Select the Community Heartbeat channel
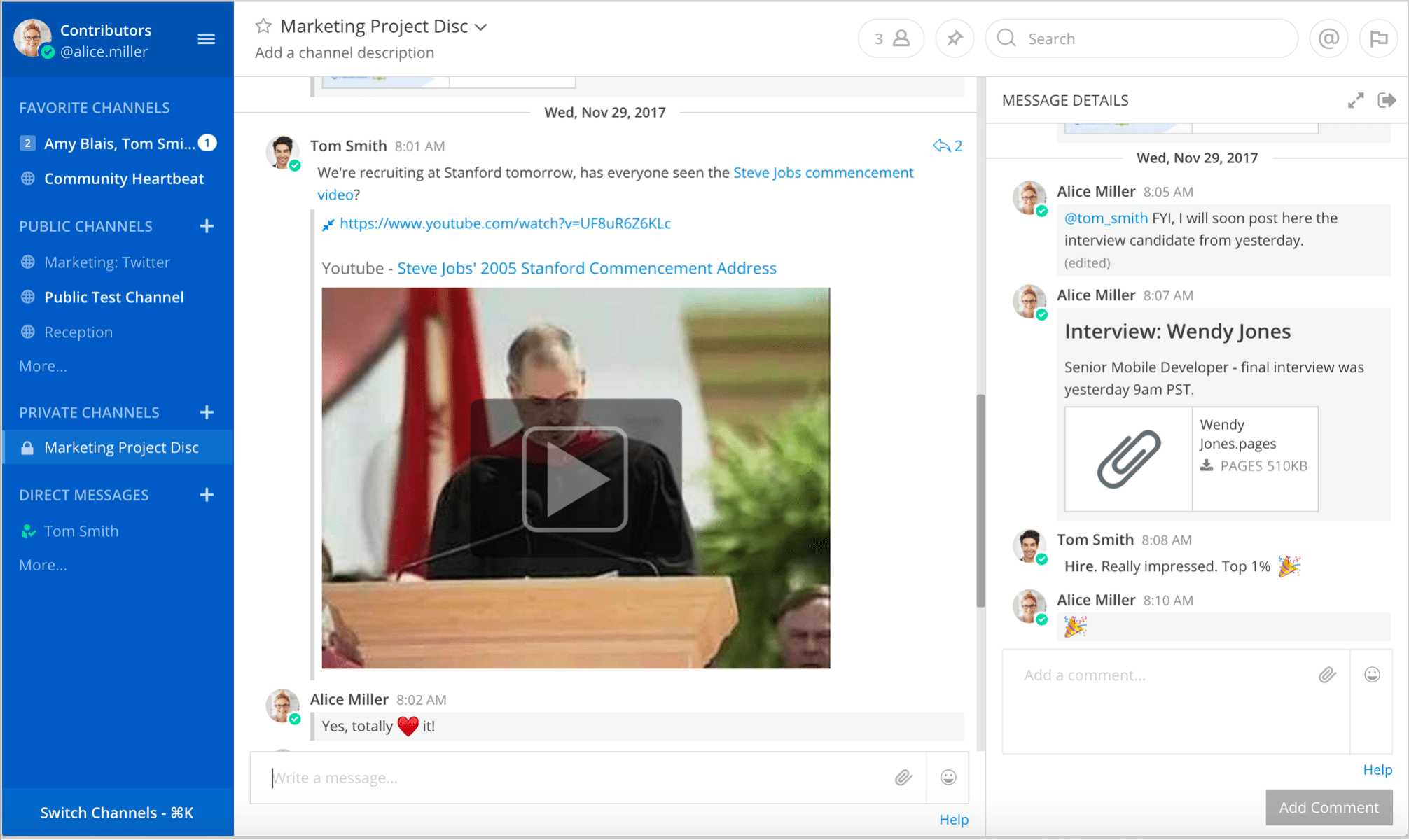The width and height of the screenshot is (1409, 840). coord(124,178)
